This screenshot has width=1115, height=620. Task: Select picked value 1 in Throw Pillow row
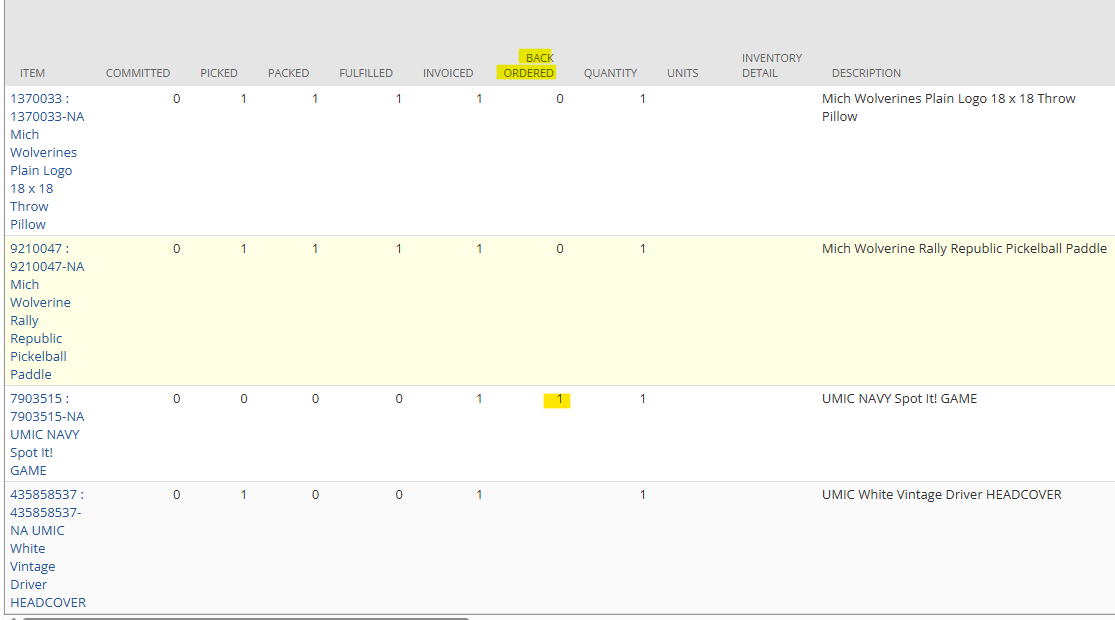click(244, 99)
